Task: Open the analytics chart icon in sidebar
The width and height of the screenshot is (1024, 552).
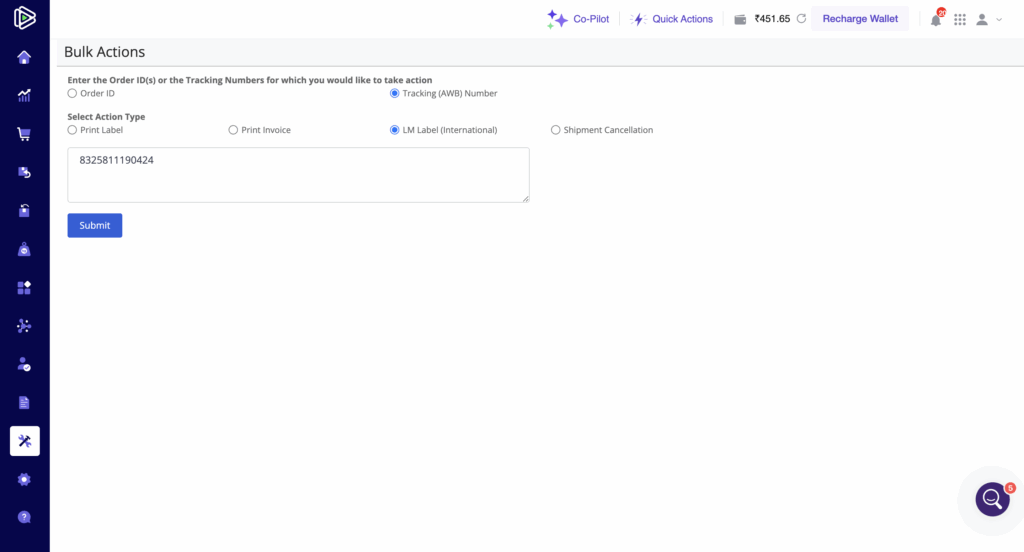Action: pyautogui.click(x=24, y=96)
